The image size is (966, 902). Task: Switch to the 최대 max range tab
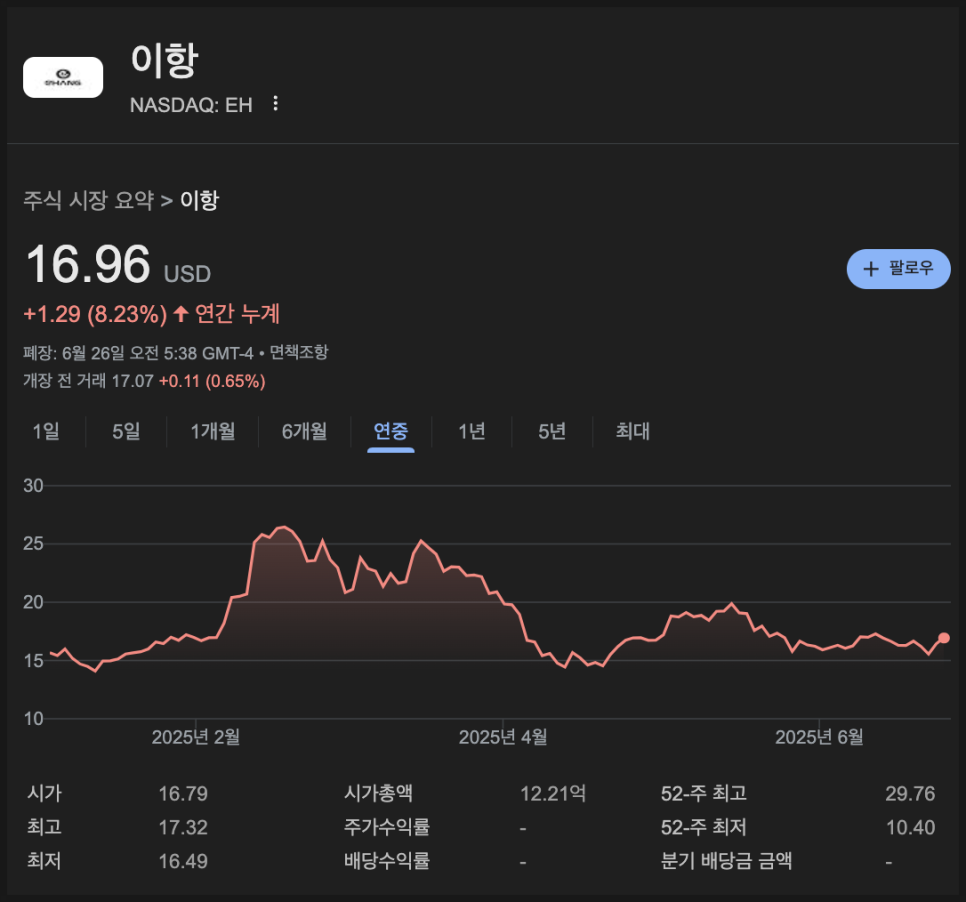coord(633,431)
